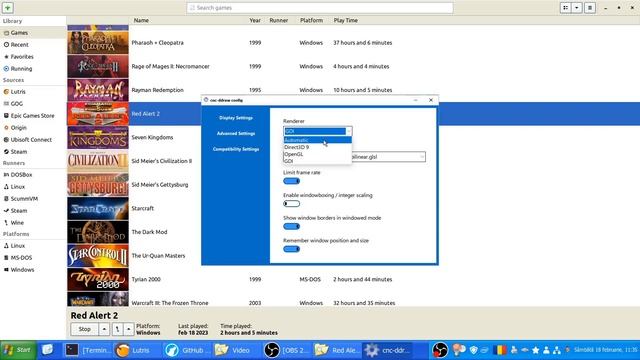Select the Tyrian 2000 row
This screenshot has height=360, width=640.
coord(353,279)
